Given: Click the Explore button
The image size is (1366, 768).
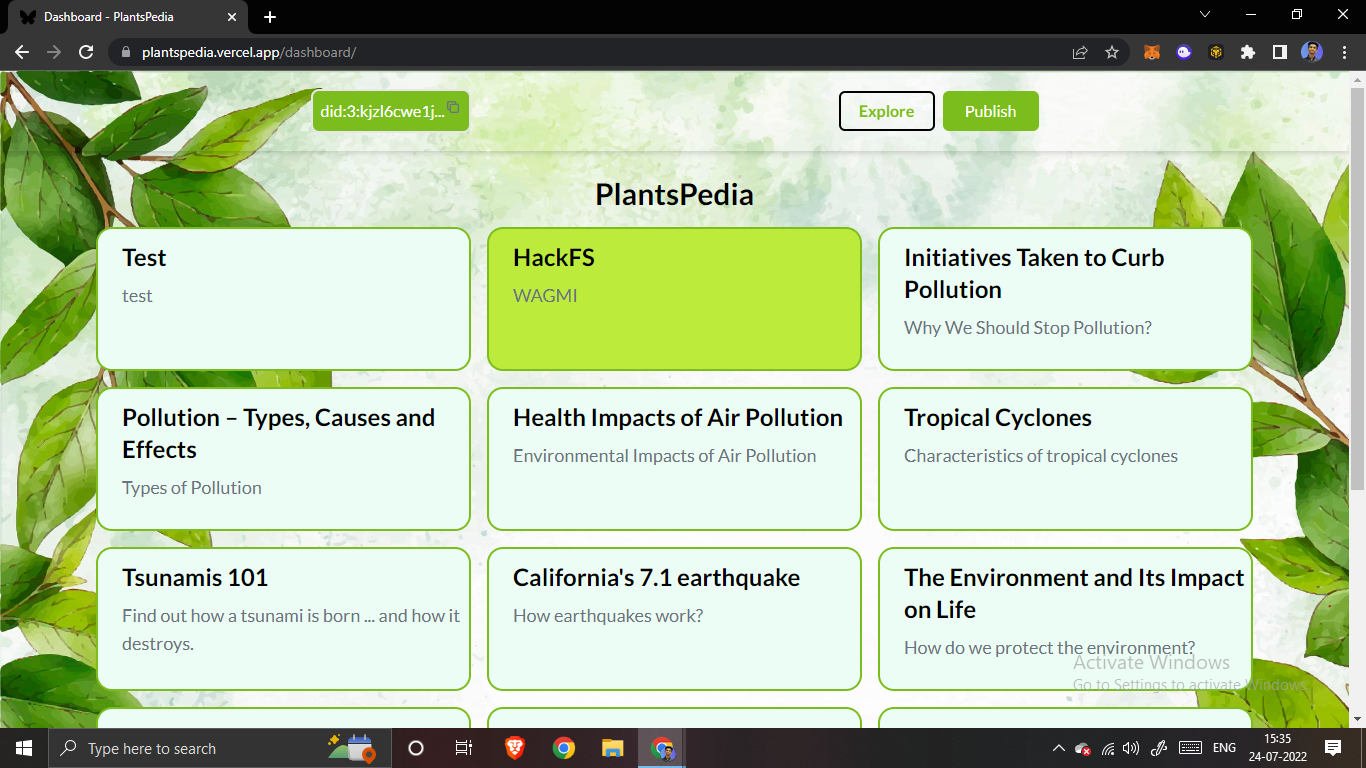Looking at the screenshot, I should click(886, 111).
